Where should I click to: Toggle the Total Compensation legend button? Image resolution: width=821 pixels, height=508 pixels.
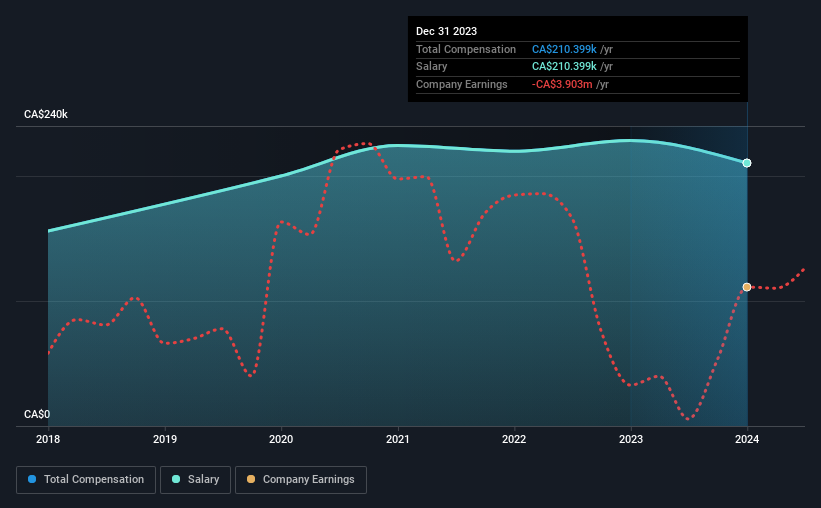pyautogui.click(x=86, y=480)
